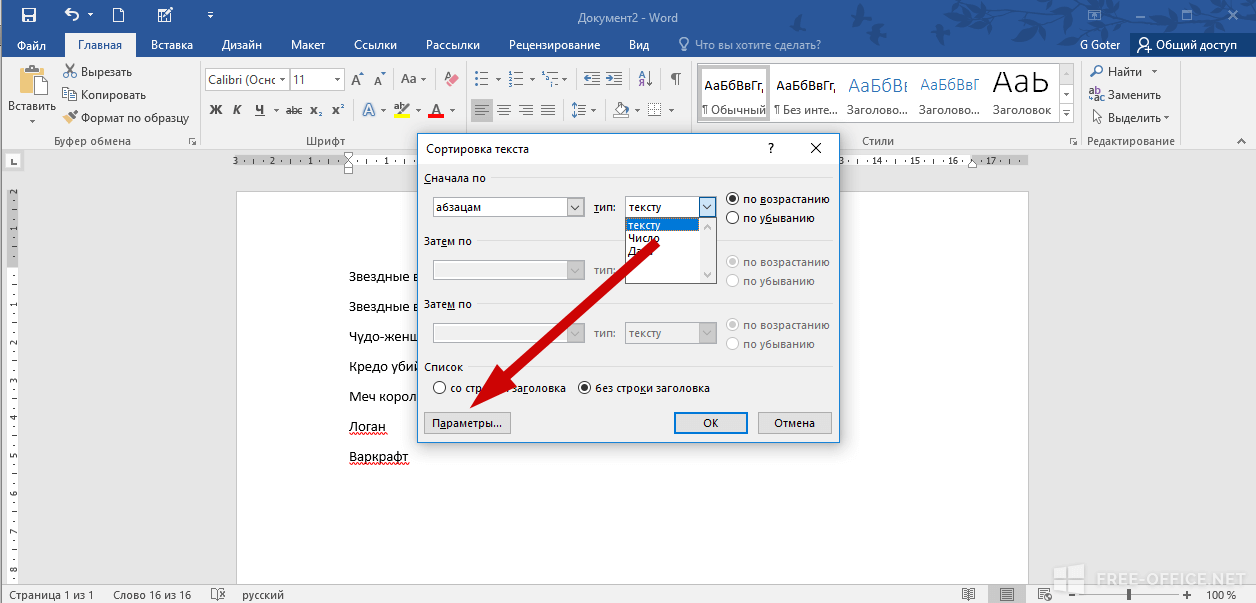The height and width of the screenshot is (603, 1256).
Task: Open the Файл menu
Action: (31, 45)
